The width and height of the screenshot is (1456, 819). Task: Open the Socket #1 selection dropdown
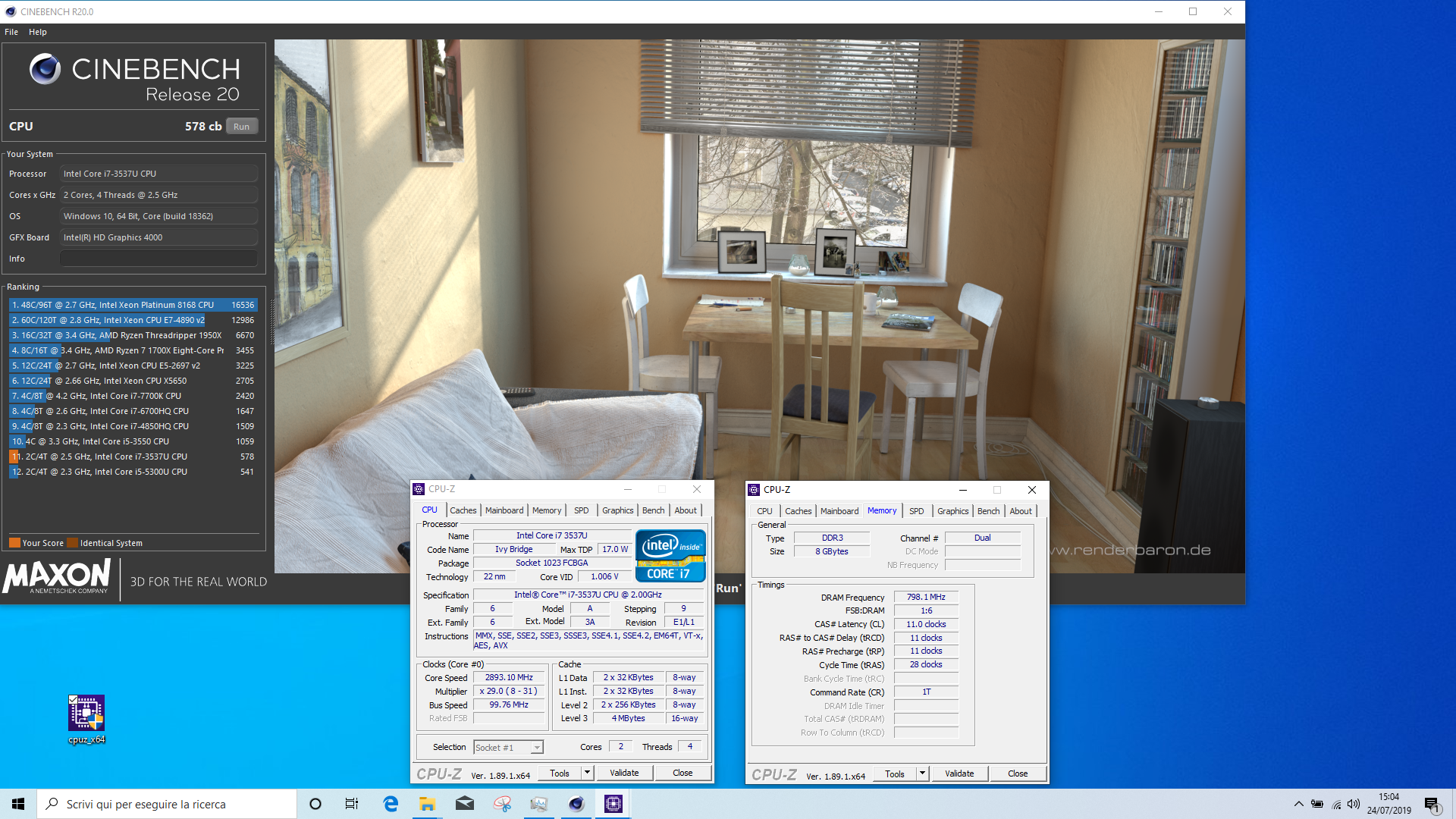[508, 748]
